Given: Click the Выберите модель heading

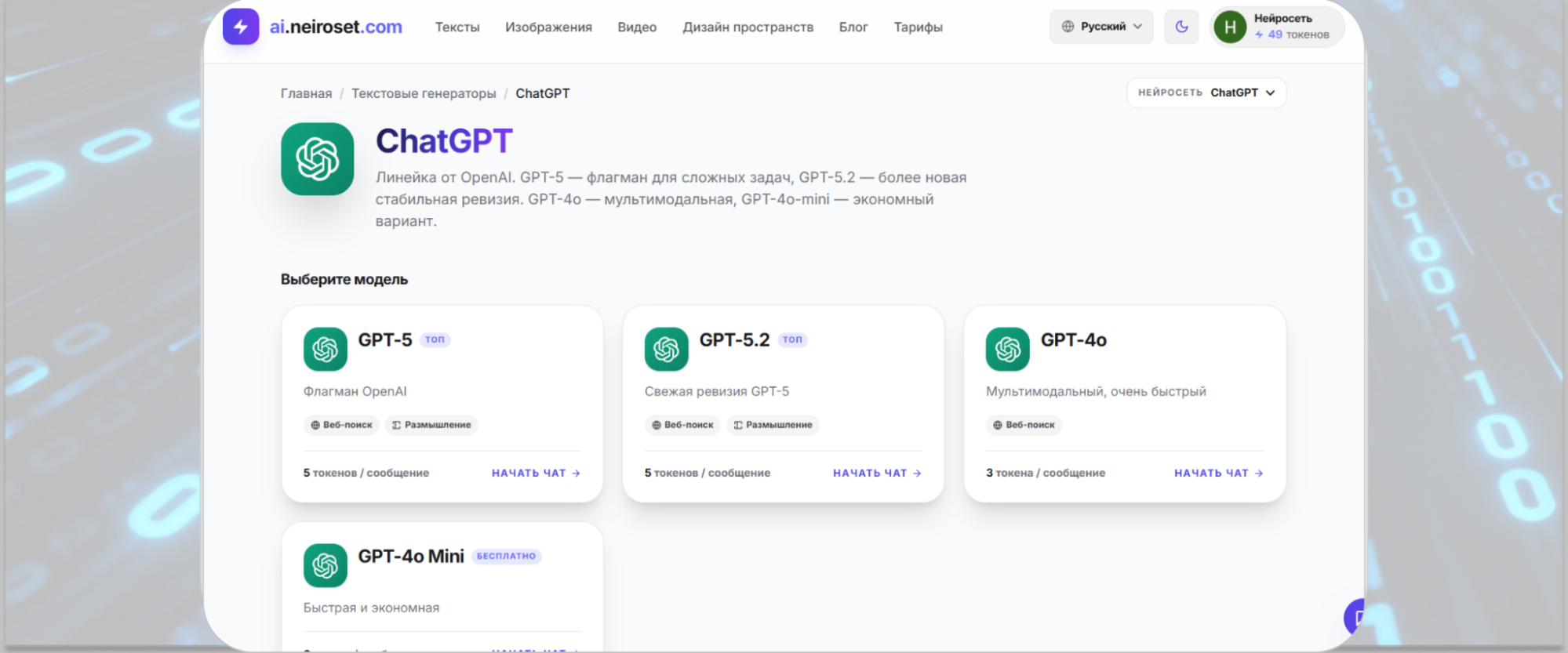Looking at the screenshot, I should 344,279.
